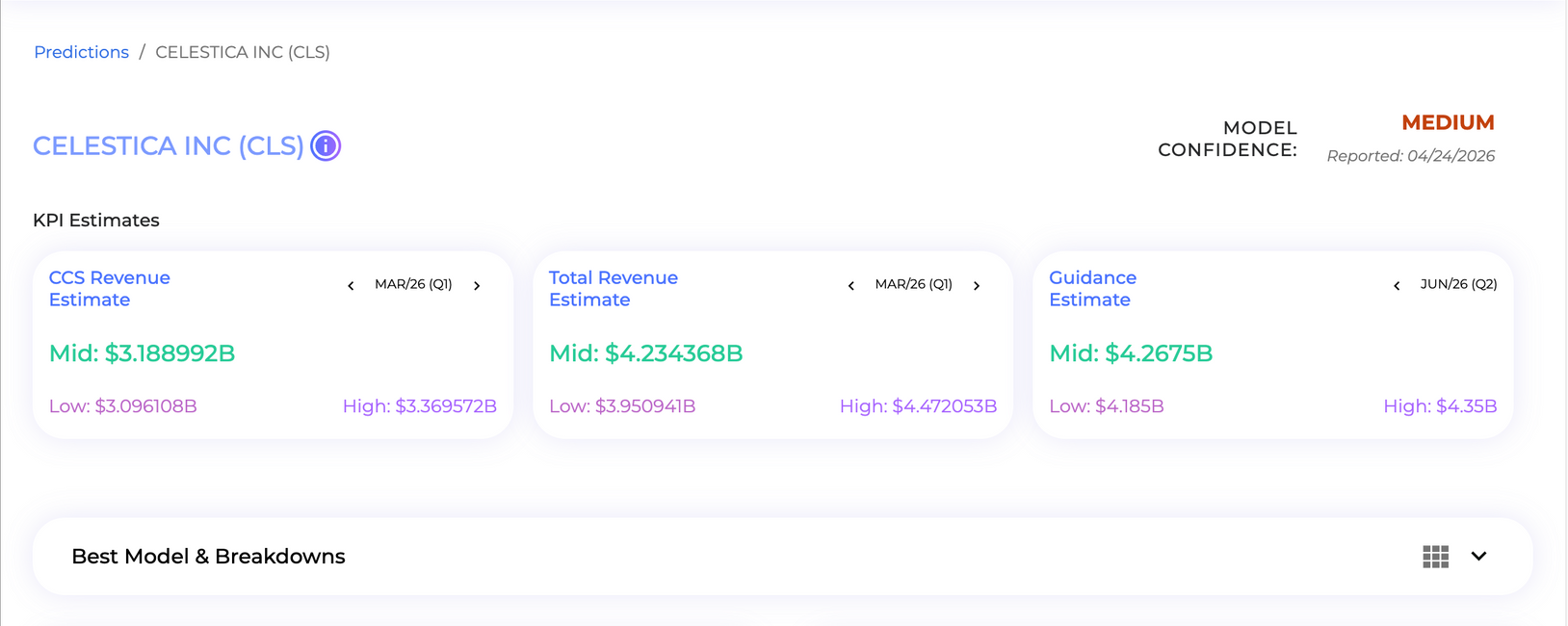Go to previous period for Total Revenue Estimate

click(850, 285)
